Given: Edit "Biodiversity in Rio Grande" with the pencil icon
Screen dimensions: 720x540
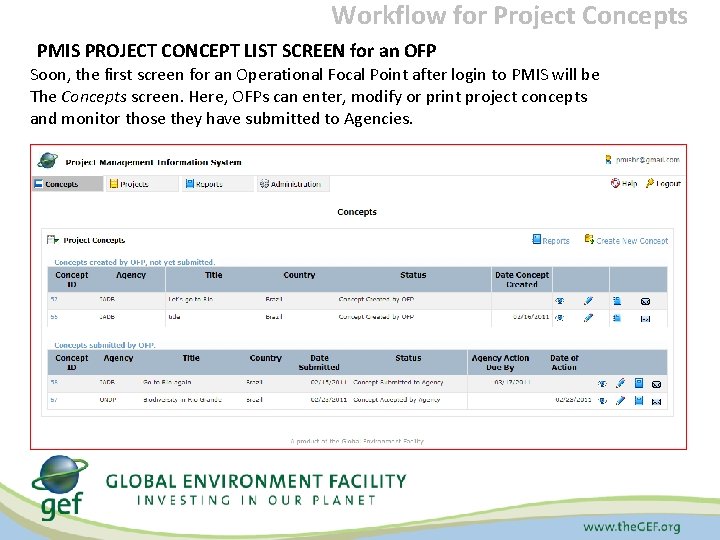Looking at the screenshot, I should 620,401.
